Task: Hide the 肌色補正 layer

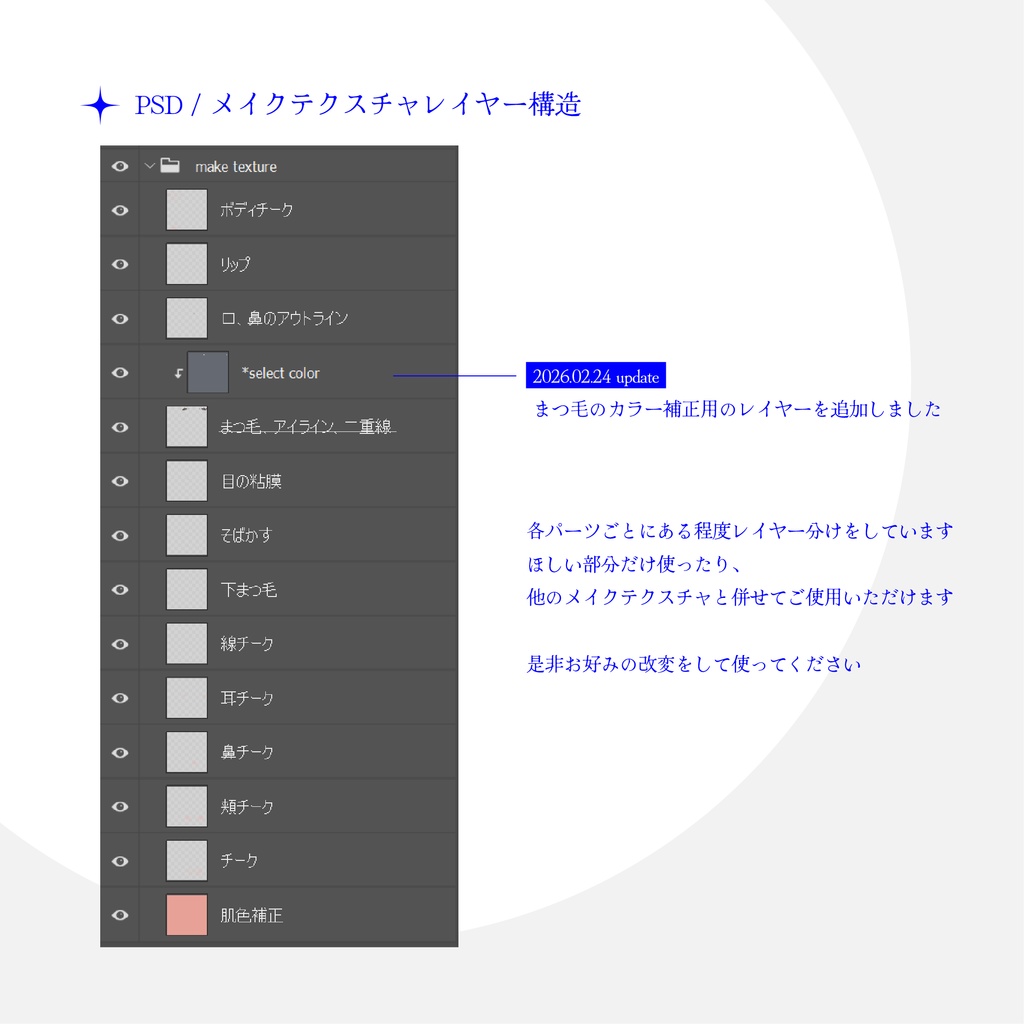Action: 120,915
